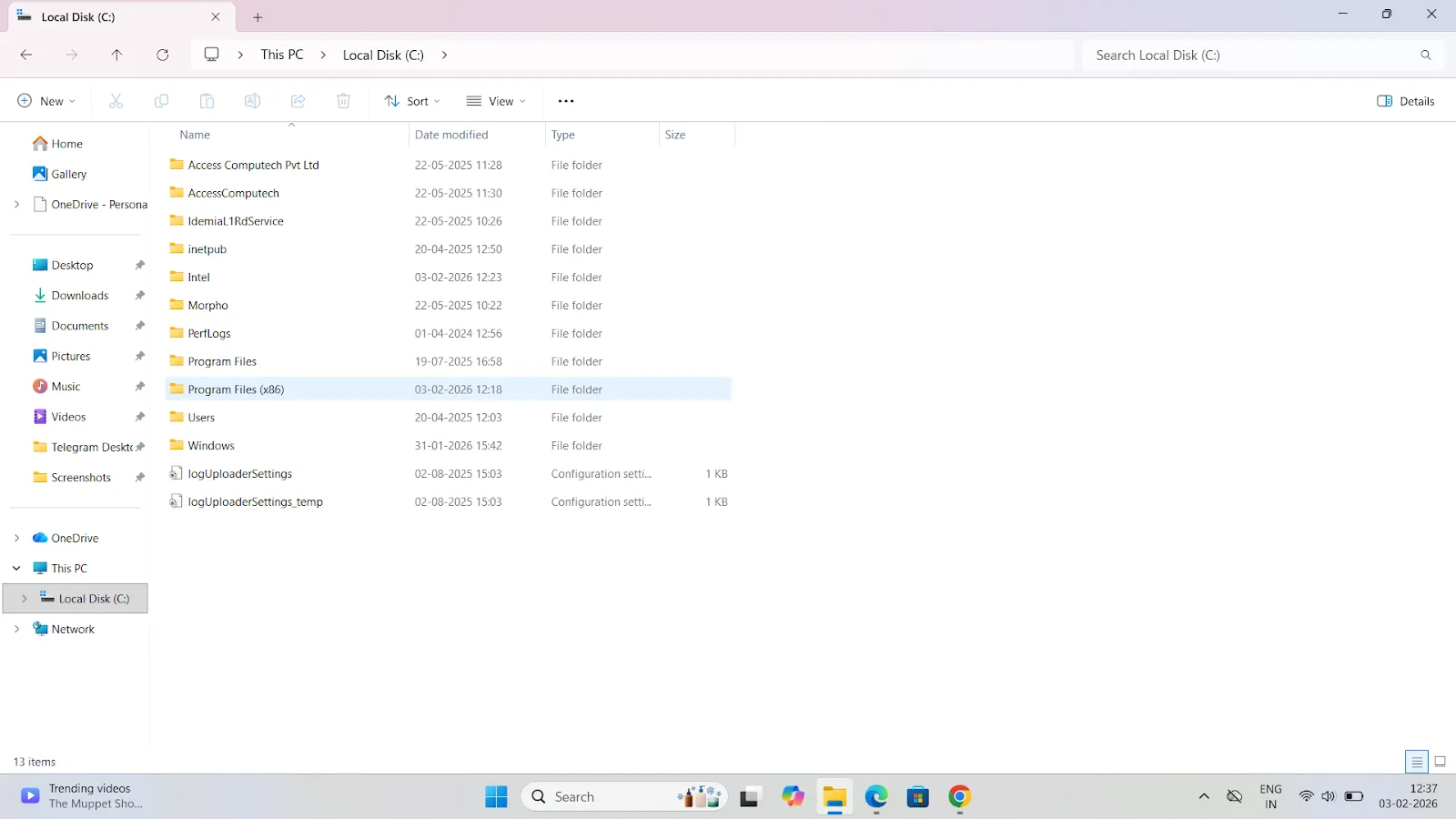Click the search magnifier icon
The image size is (1456, 819).
pos(1426,55)
